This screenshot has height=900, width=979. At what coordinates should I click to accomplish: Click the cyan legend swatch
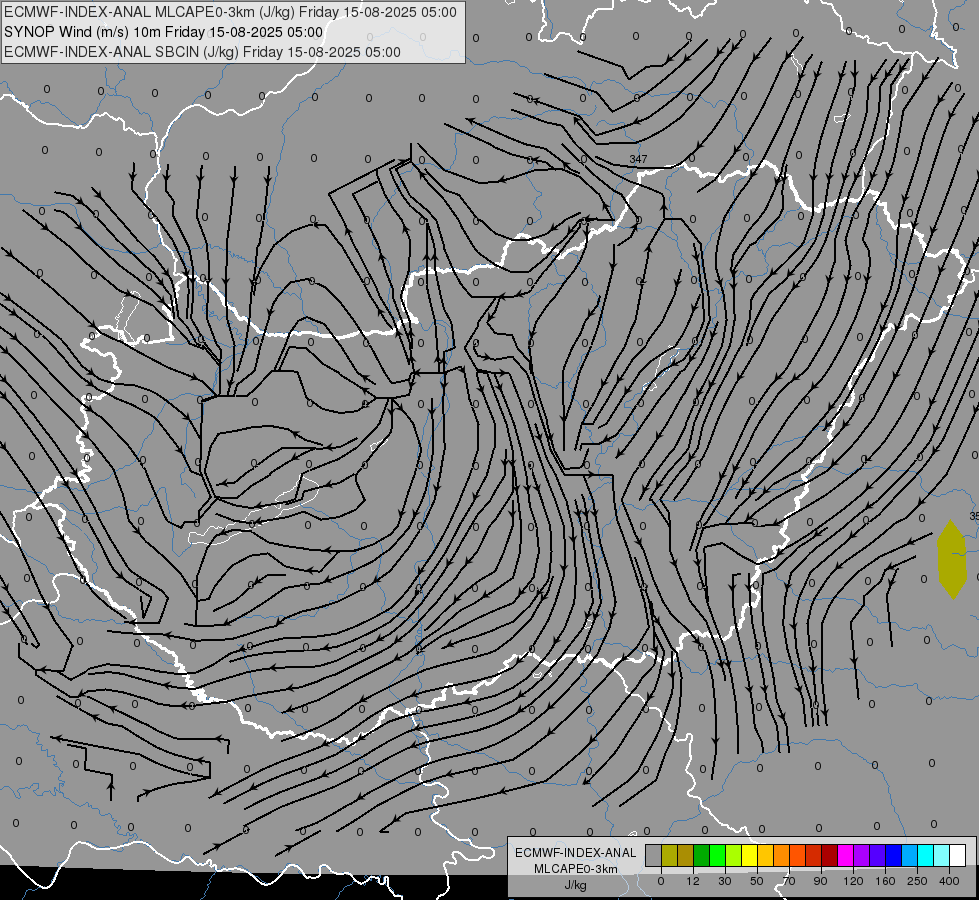click(x=926, y=855)
